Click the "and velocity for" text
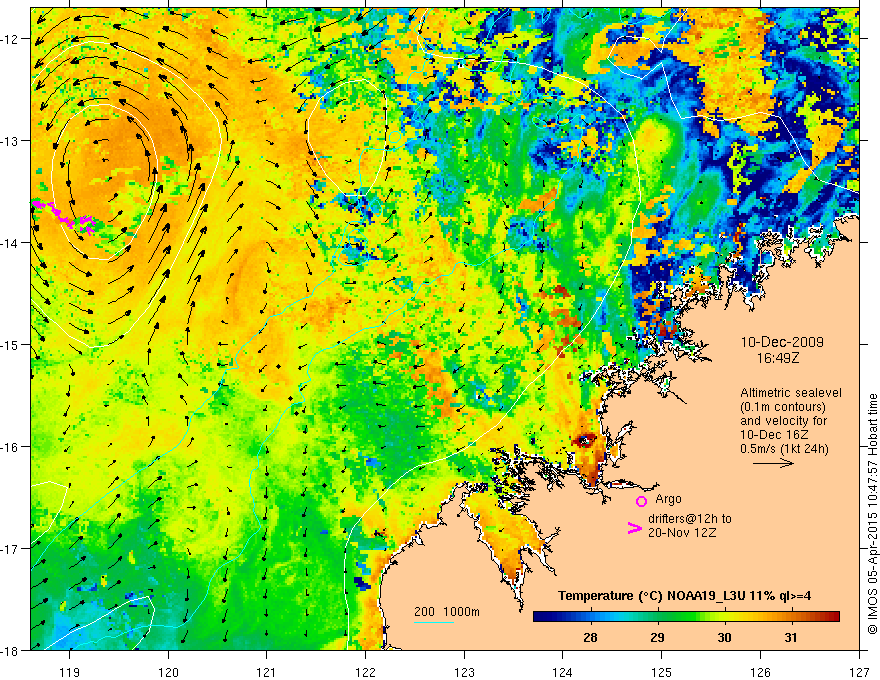Viewport: 880px width, 680px height. point(783,421)
